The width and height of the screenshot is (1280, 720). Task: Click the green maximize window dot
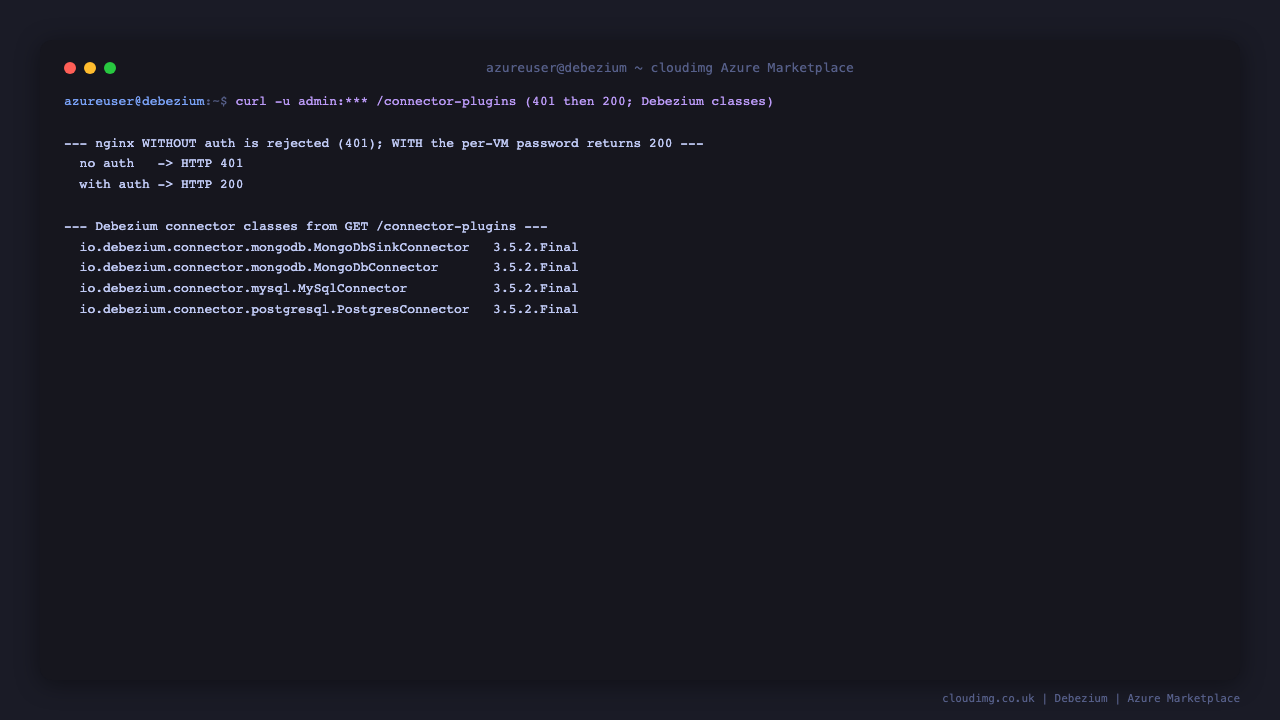click(x=110, y=68)
